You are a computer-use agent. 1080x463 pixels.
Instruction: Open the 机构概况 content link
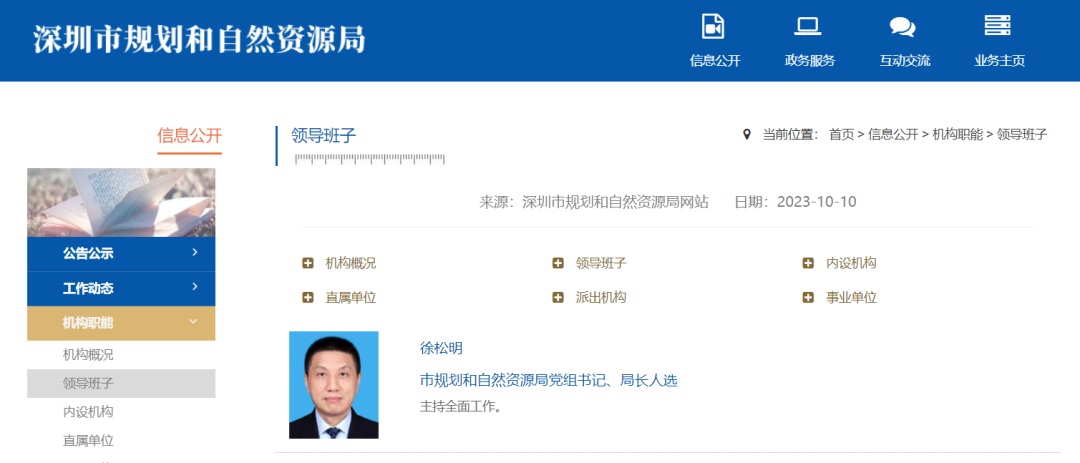[351, 263]
